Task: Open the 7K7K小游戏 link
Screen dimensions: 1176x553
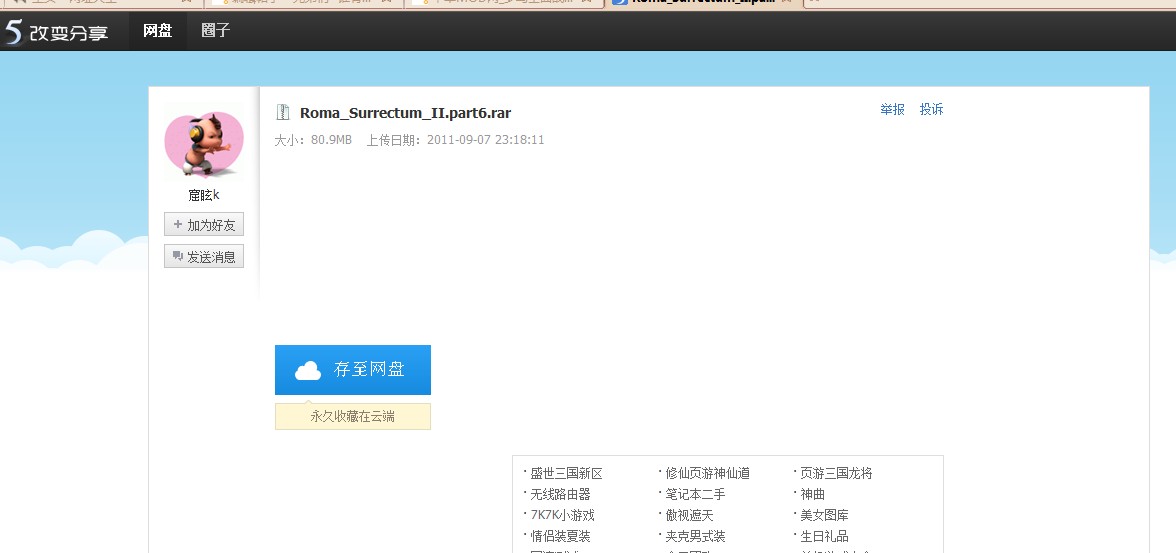Action: click(x=562, y=515)
